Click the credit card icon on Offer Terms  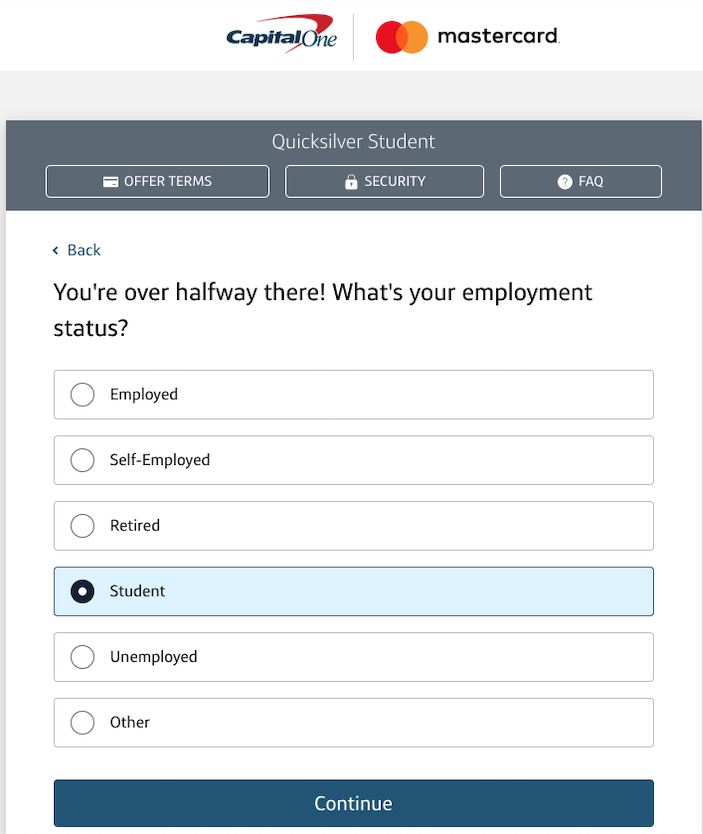[x=110, y=181]
